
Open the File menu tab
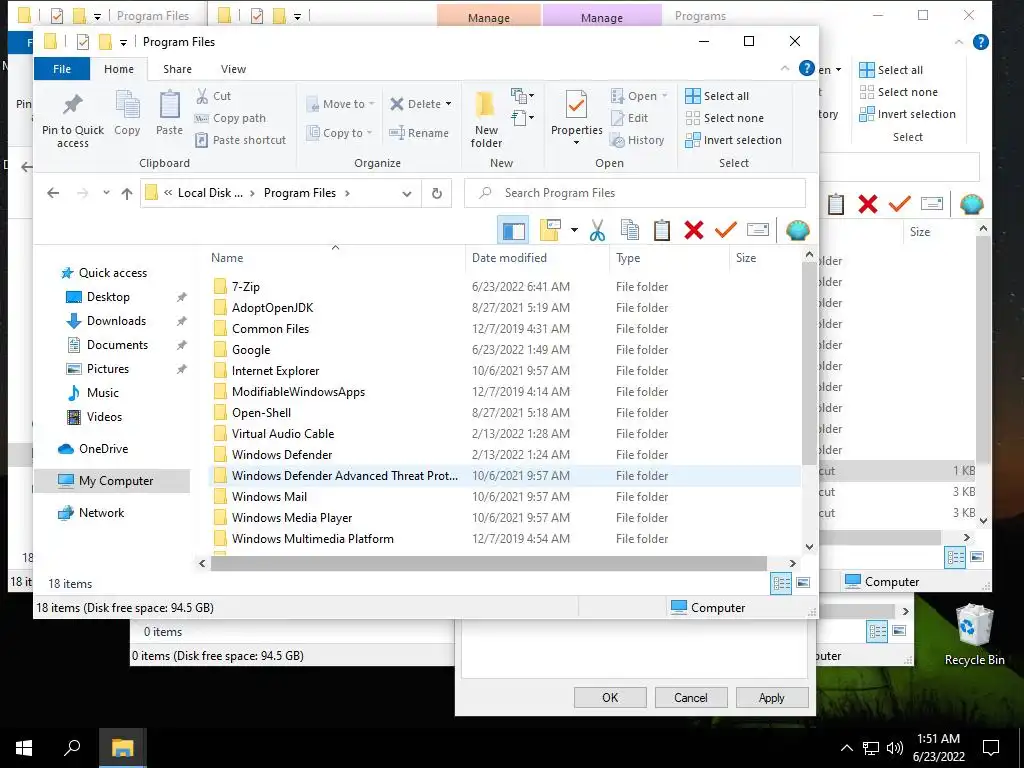(x=62, y=69)
